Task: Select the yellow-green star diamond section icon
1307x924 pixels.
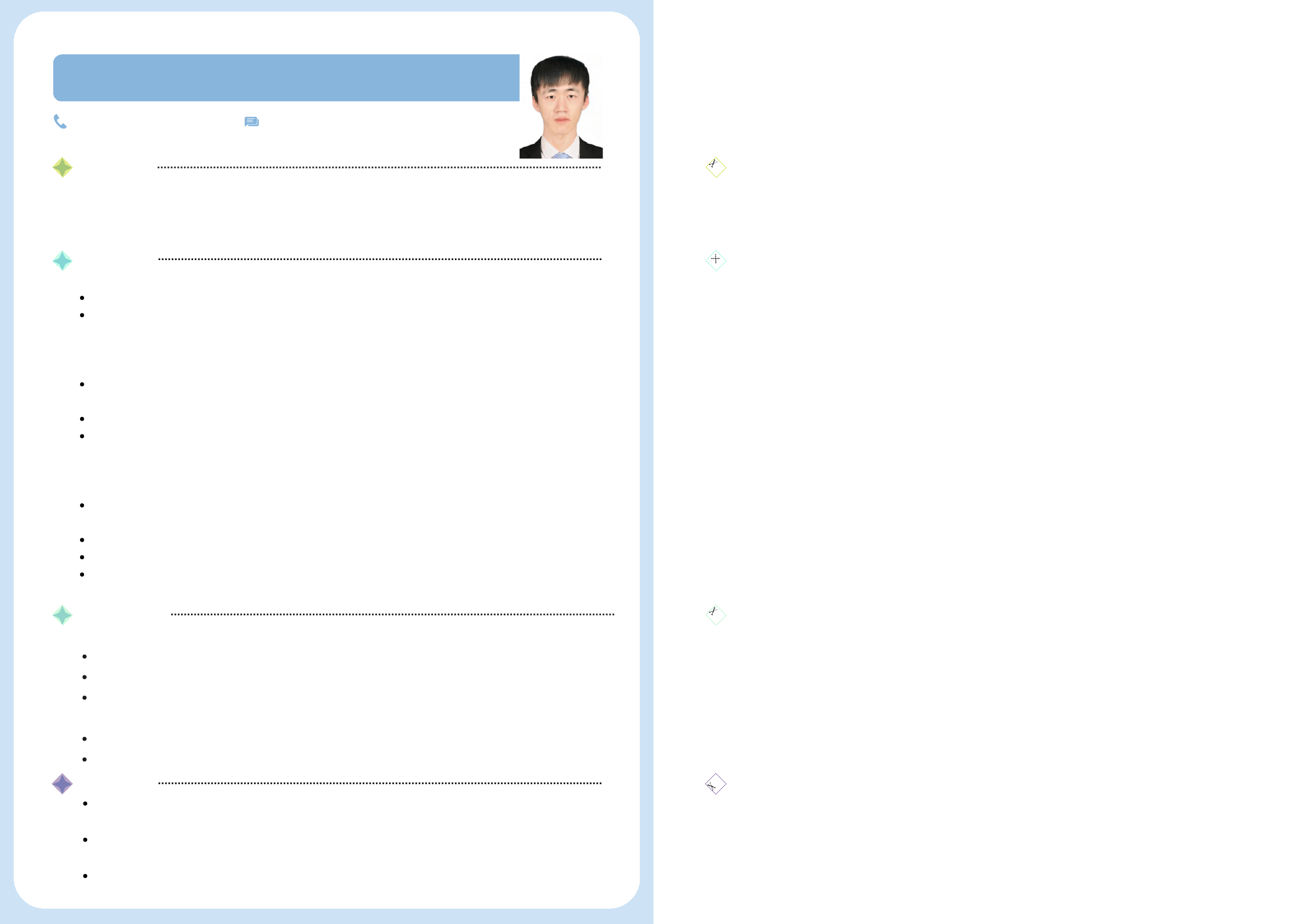Action: [62, 167]
